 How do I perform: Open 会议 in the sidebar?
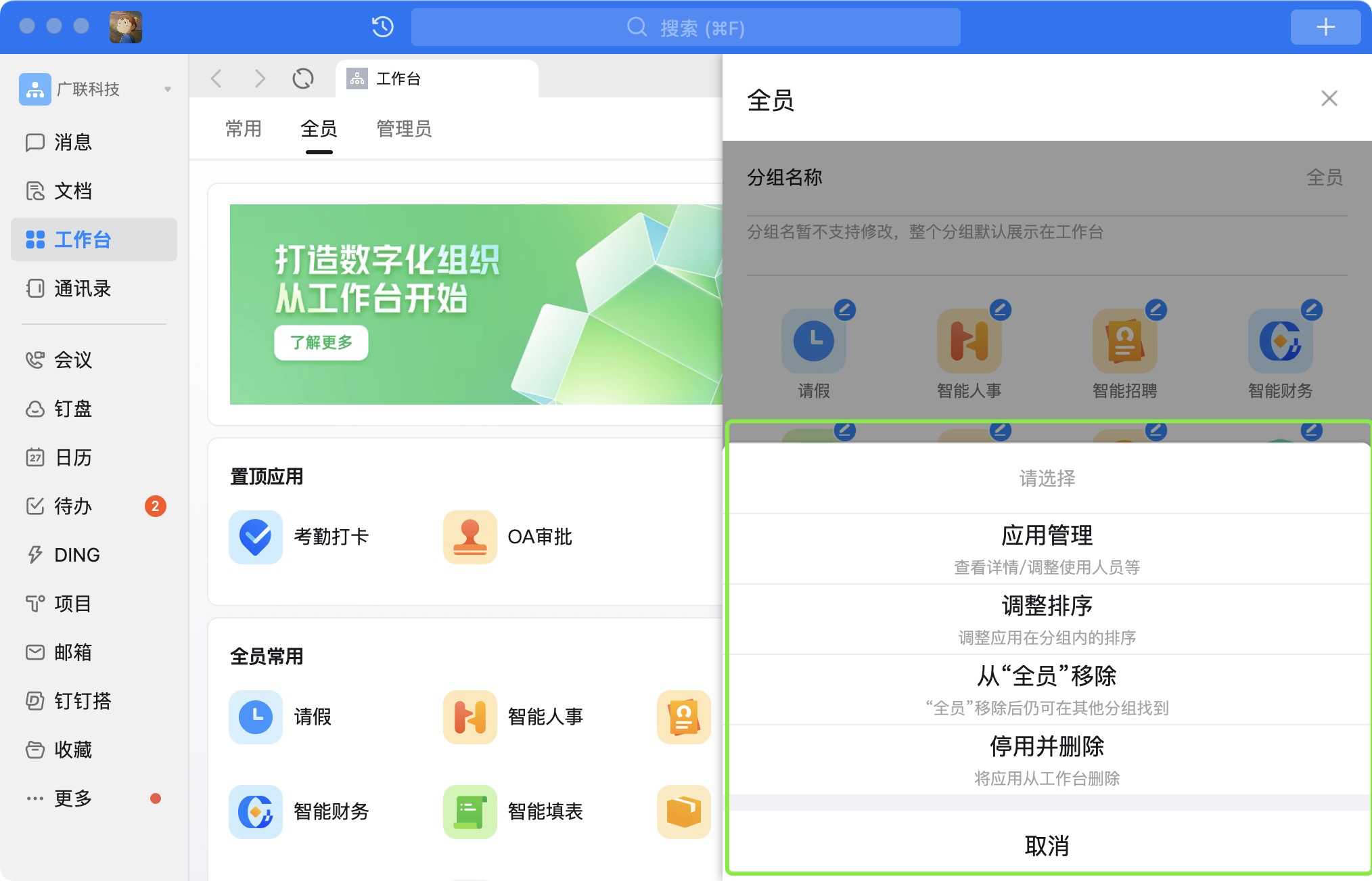pos(94,360)
